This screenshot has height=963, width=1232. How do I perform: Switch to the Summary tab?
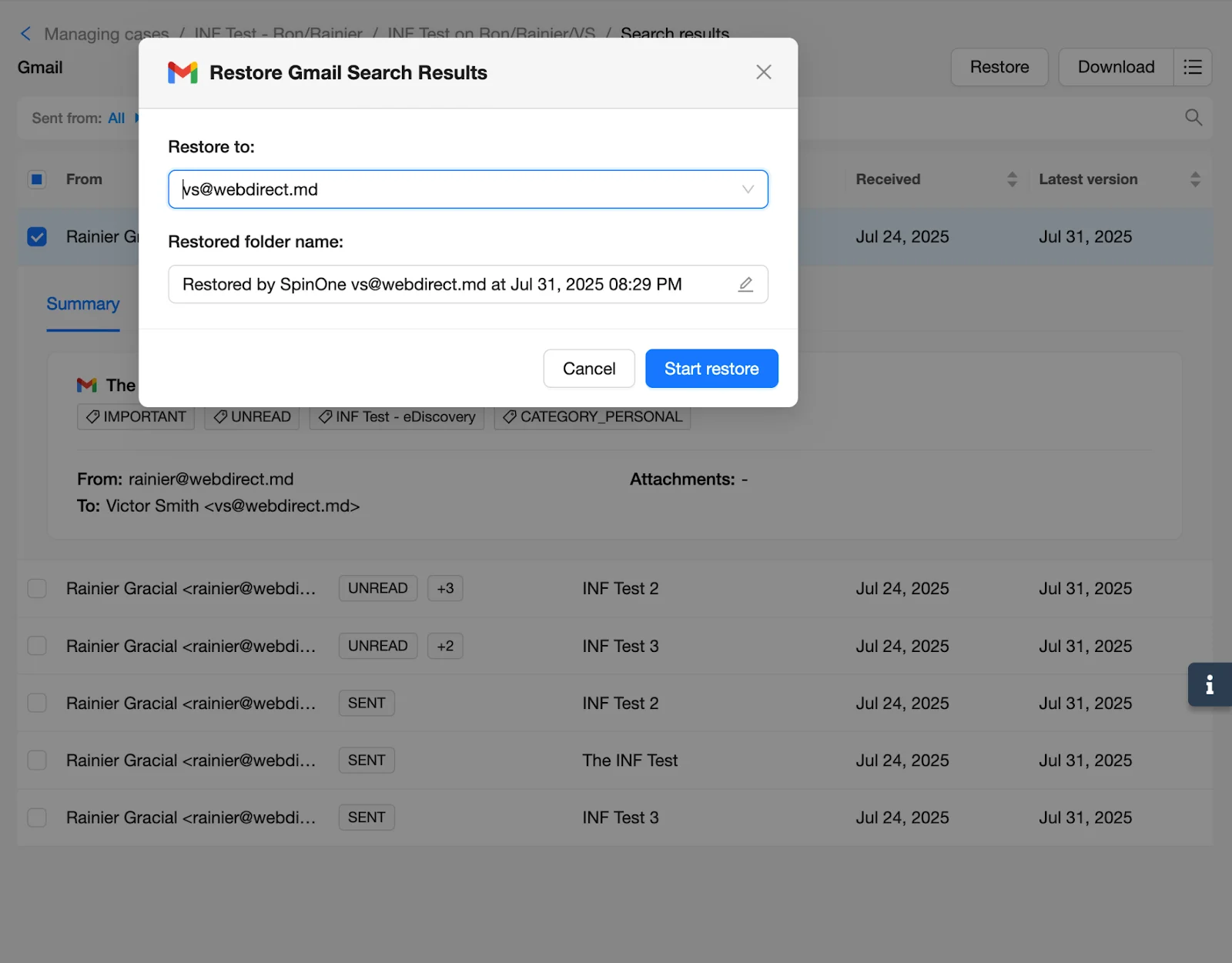point(82,303)
